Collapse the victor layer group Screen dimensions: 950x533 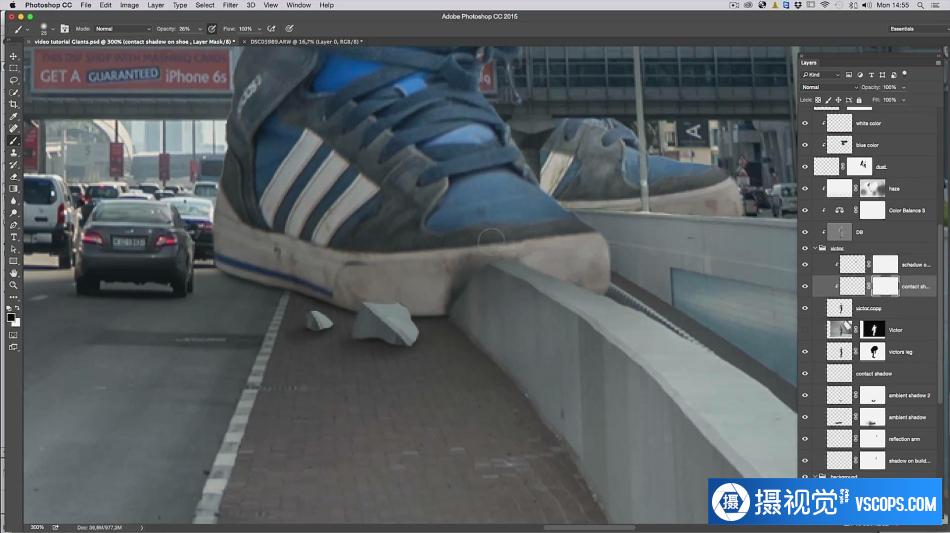(815, 248)
